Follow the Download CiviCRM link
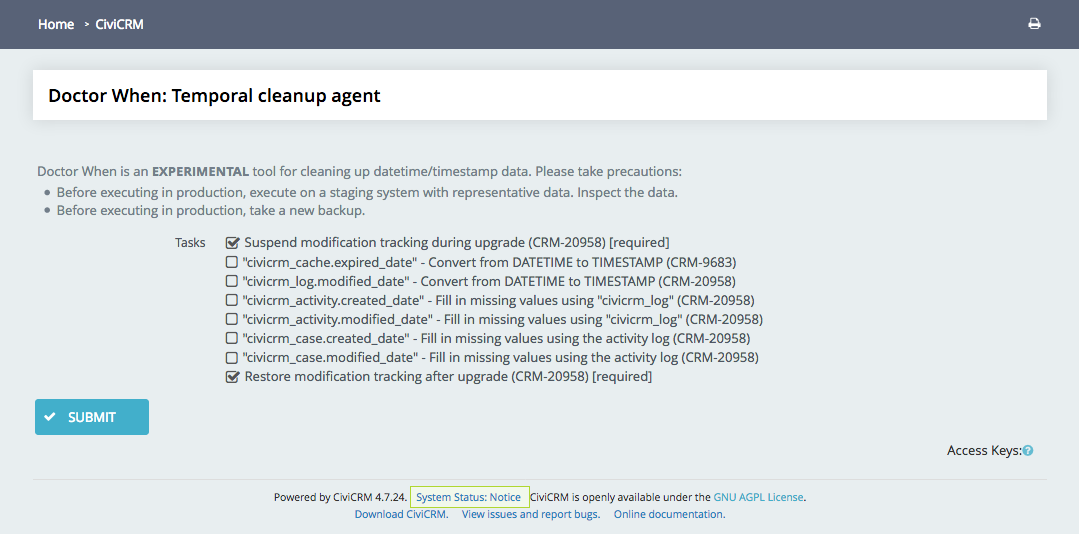Screen dimensions: 1079x534 click(x=401, y=514)
